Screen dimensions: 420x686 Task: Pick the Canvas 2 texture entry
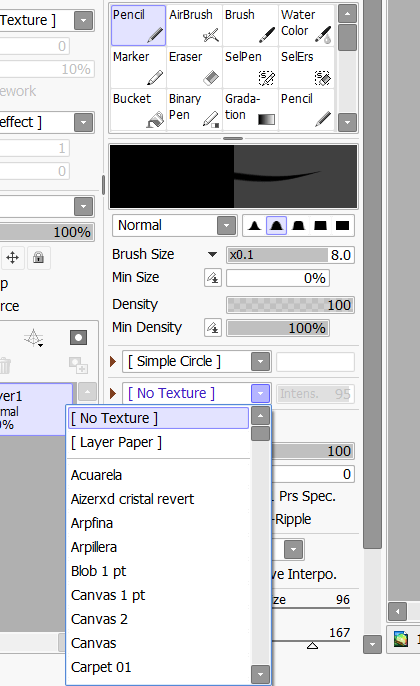[x=99, y=619]
